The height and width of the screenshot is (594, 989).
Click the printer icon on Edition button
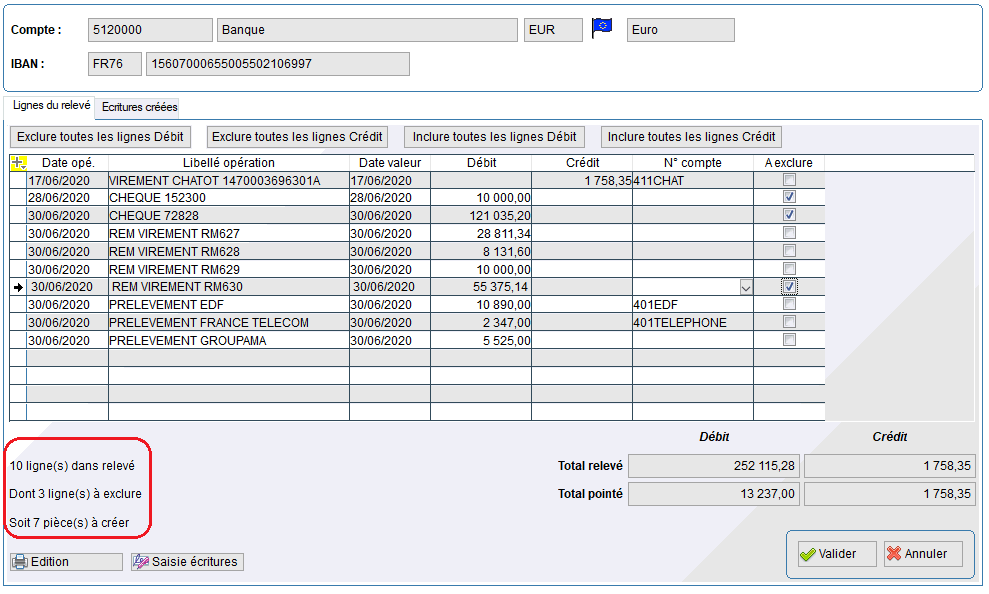(x=20, y=562)
